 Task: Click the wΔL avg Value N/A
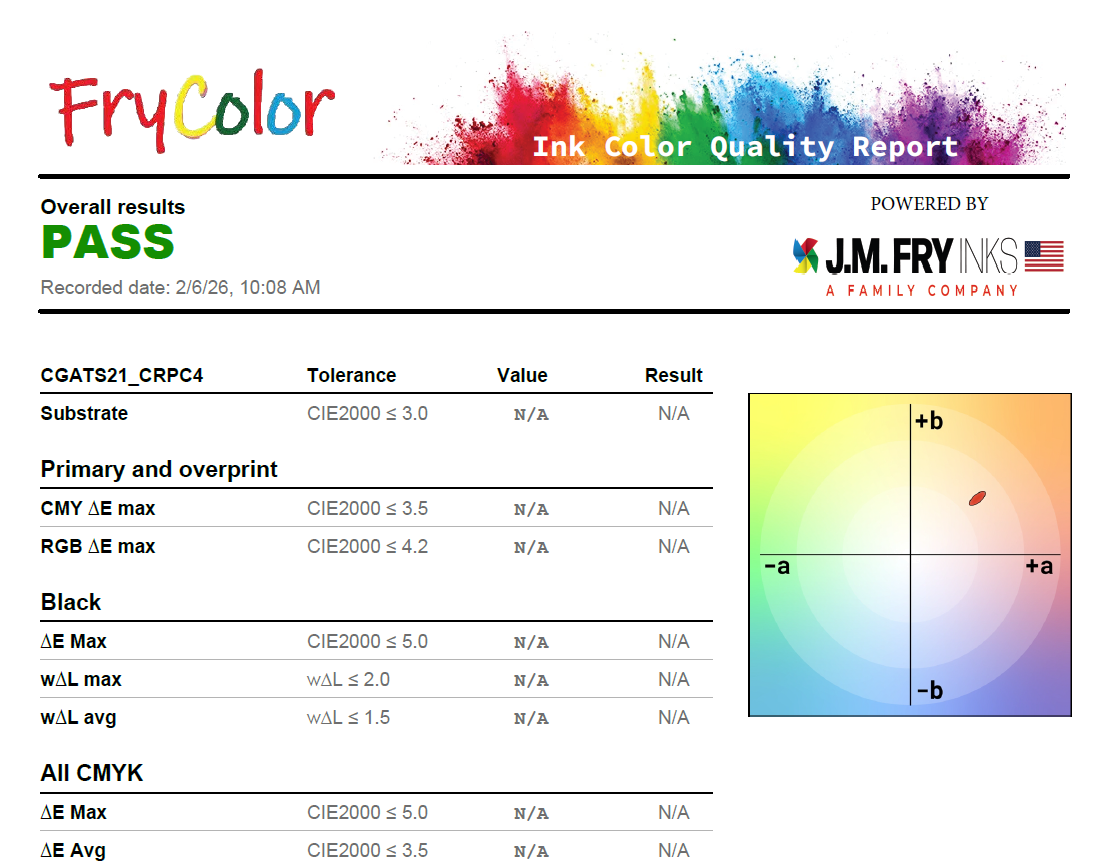(531, 718)
